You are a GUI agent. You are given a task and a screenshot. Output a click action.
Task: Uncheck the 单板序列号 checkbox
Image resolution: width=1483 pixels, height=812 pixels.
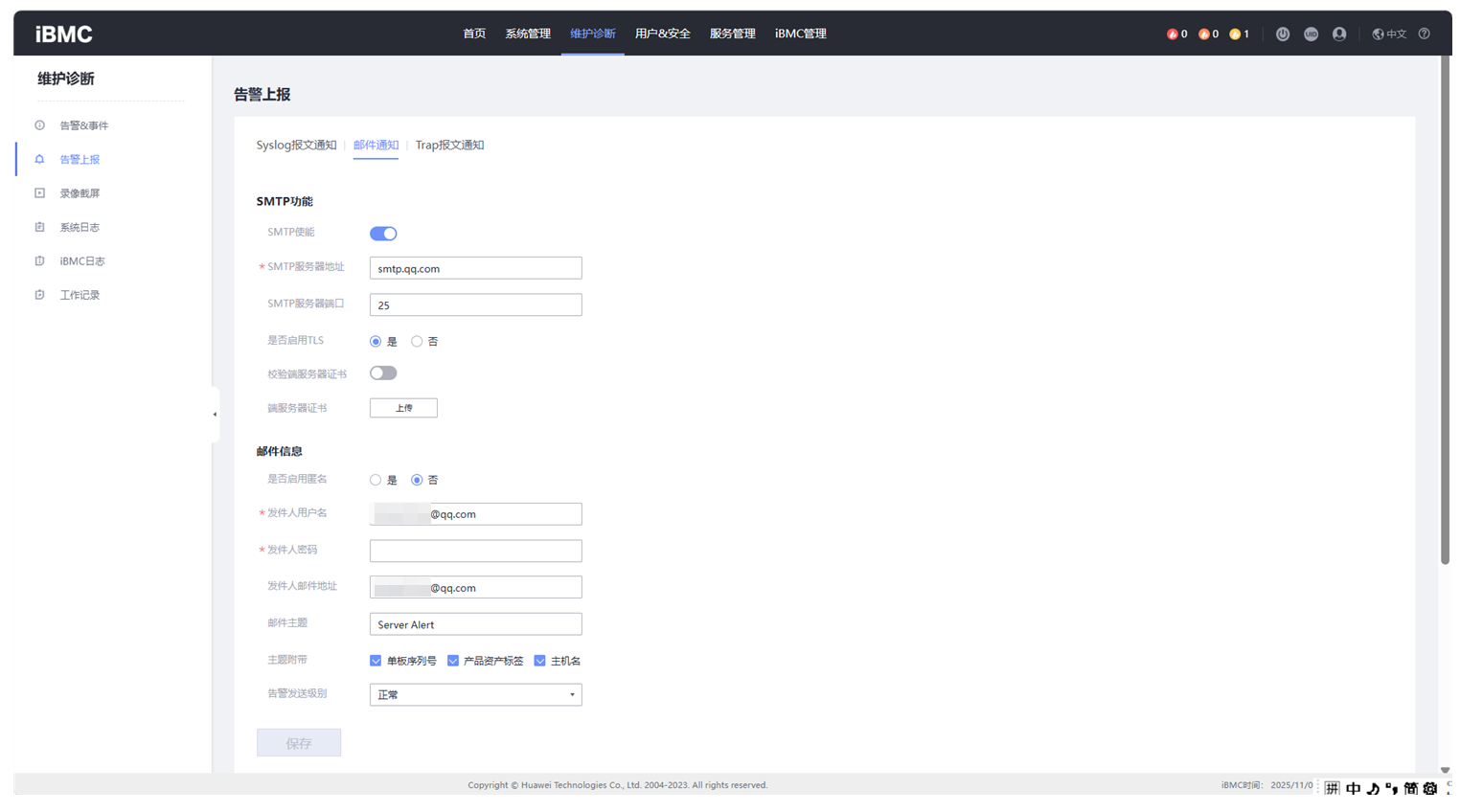pyautogui.click(x=376, y=661)
